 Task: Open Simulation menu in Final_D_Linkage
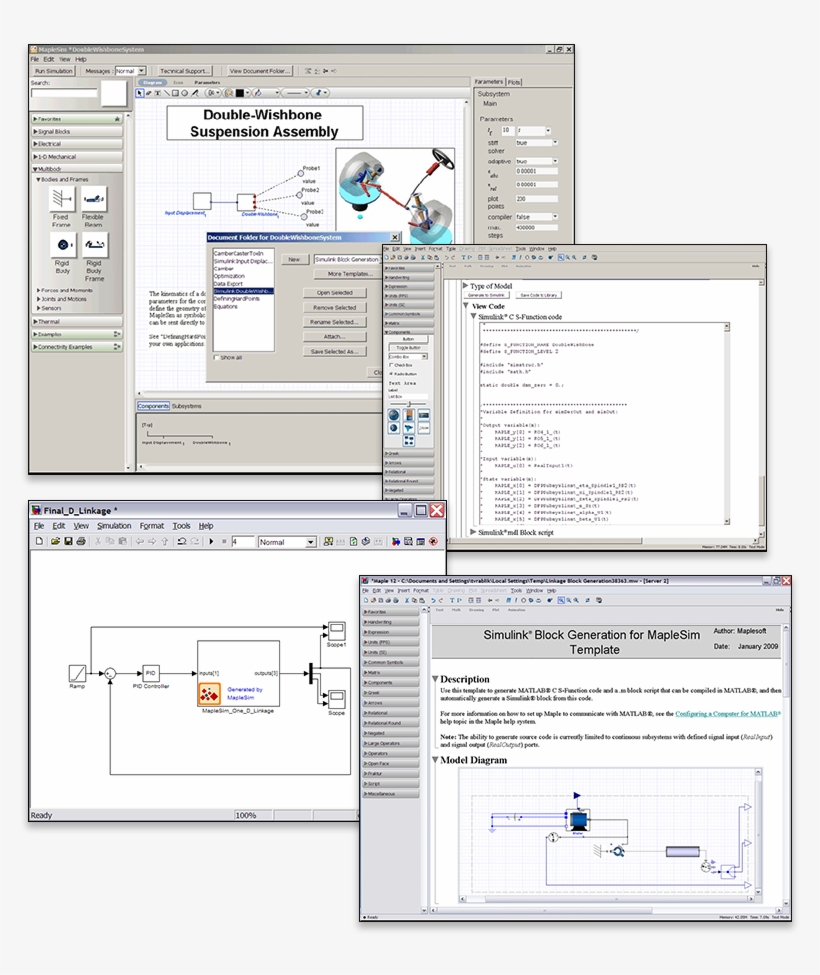tap(114, 525)
